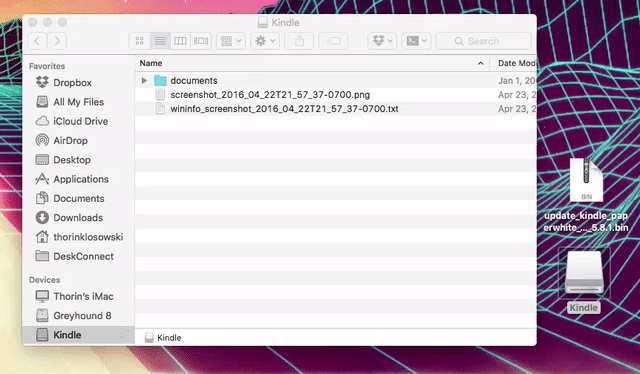Image resolution: width=640 pixels, height=374 pixels.
Task: Go back with the left arrow button
Action: [x=38, y=41]
